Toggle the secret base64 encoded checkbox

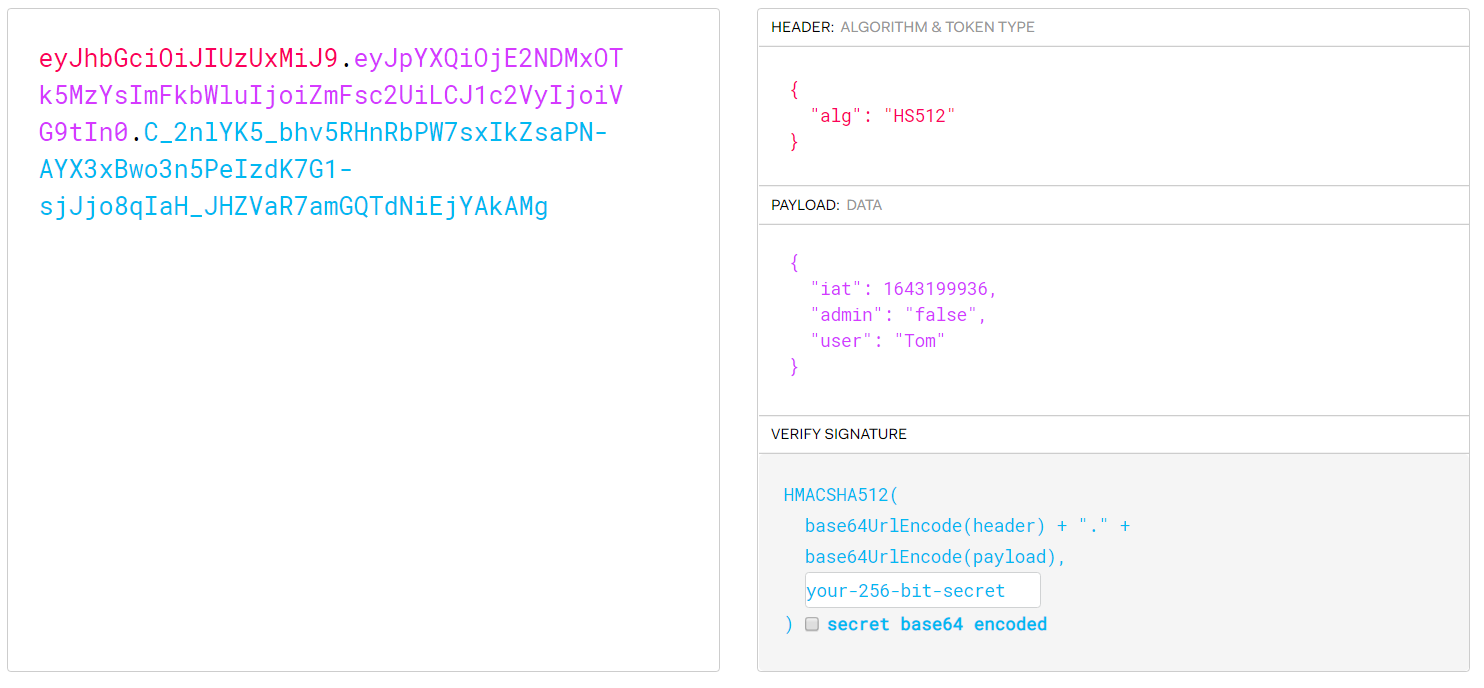[x=812, y=624]
